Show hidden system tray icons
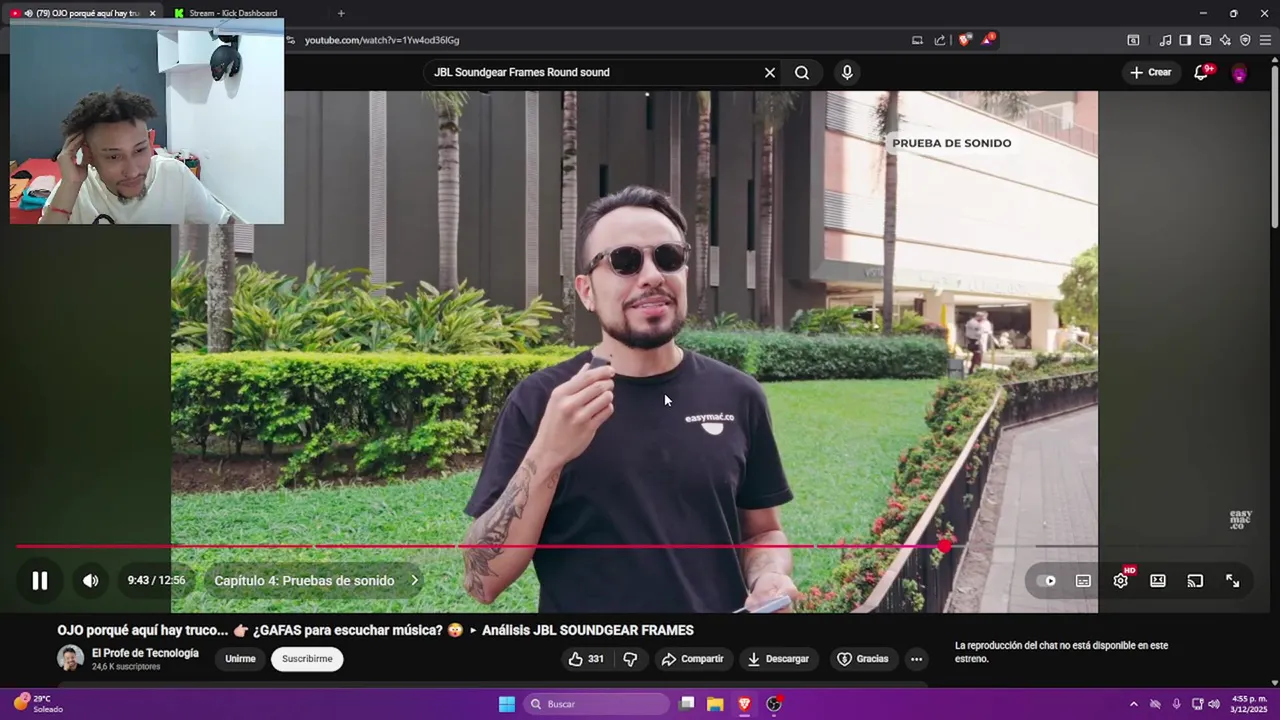Viewport: 1280px width, 720px height. click(1133, 704)
